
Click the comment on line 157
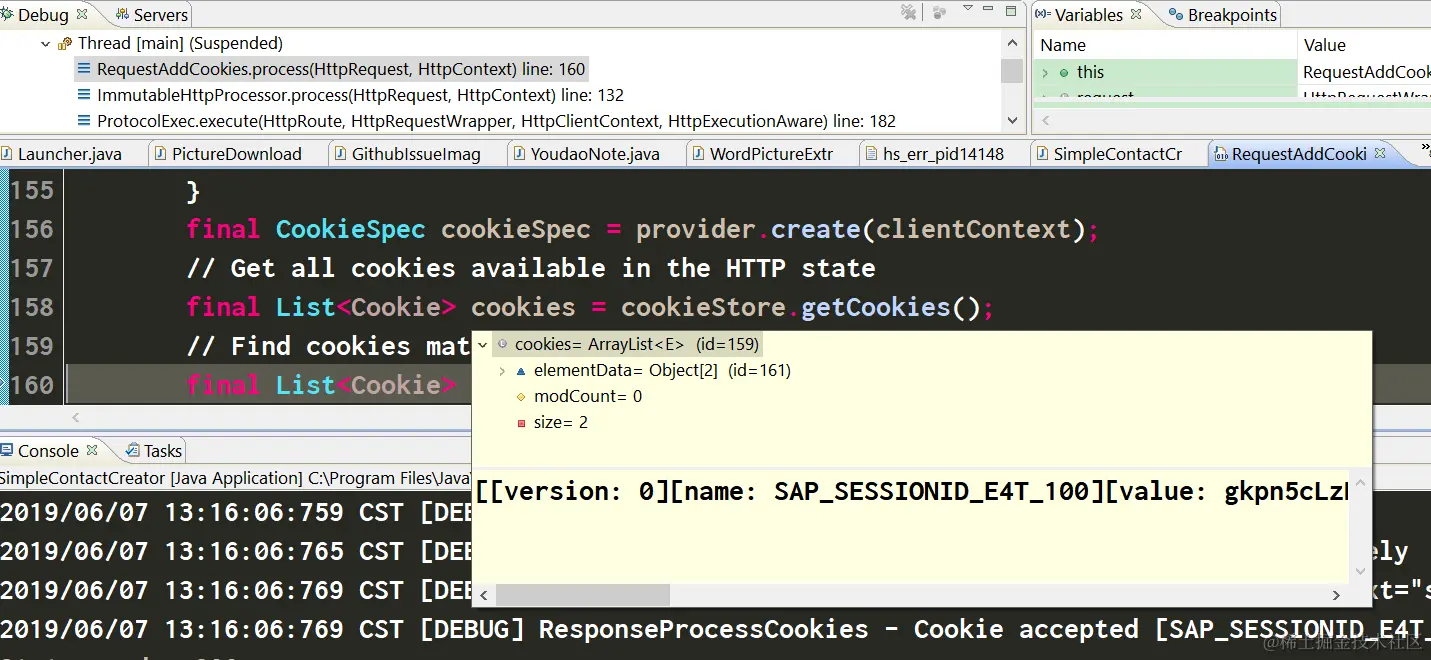531,268
